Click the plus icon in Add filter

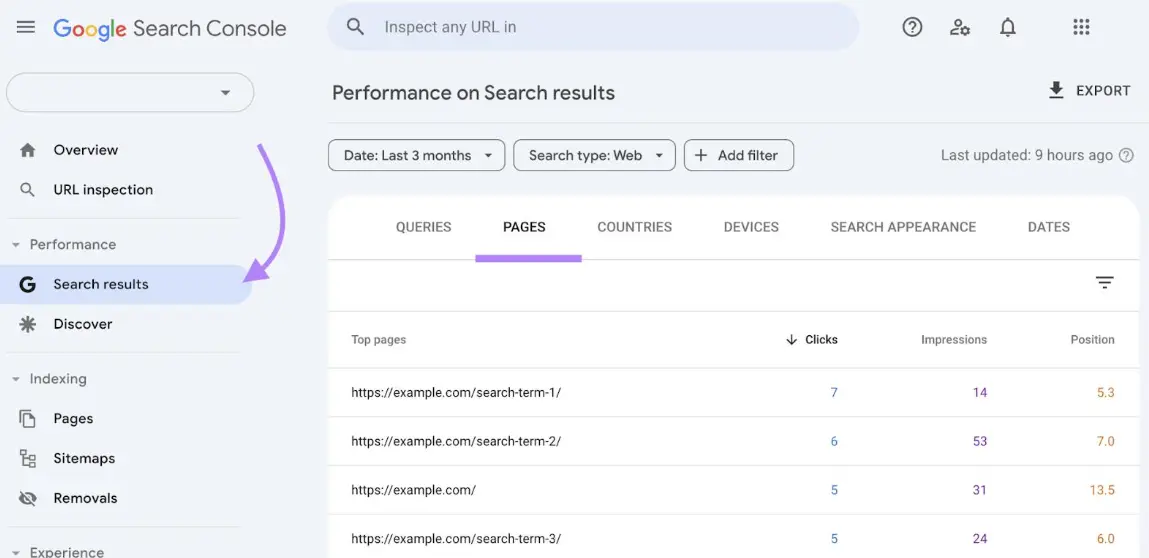pyautogui.click(x=701, y=155)
